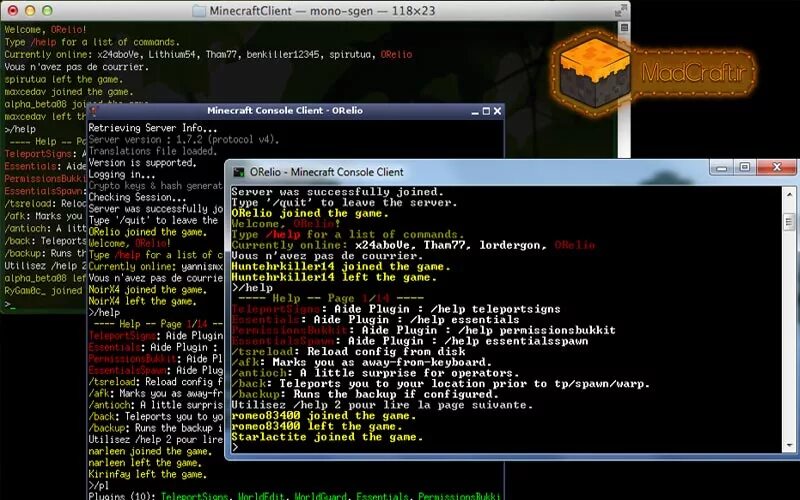Close the ORelio Windows console window
Viewport: 800px width, 500px height.
pyautogui.click(x=777, y=167)
